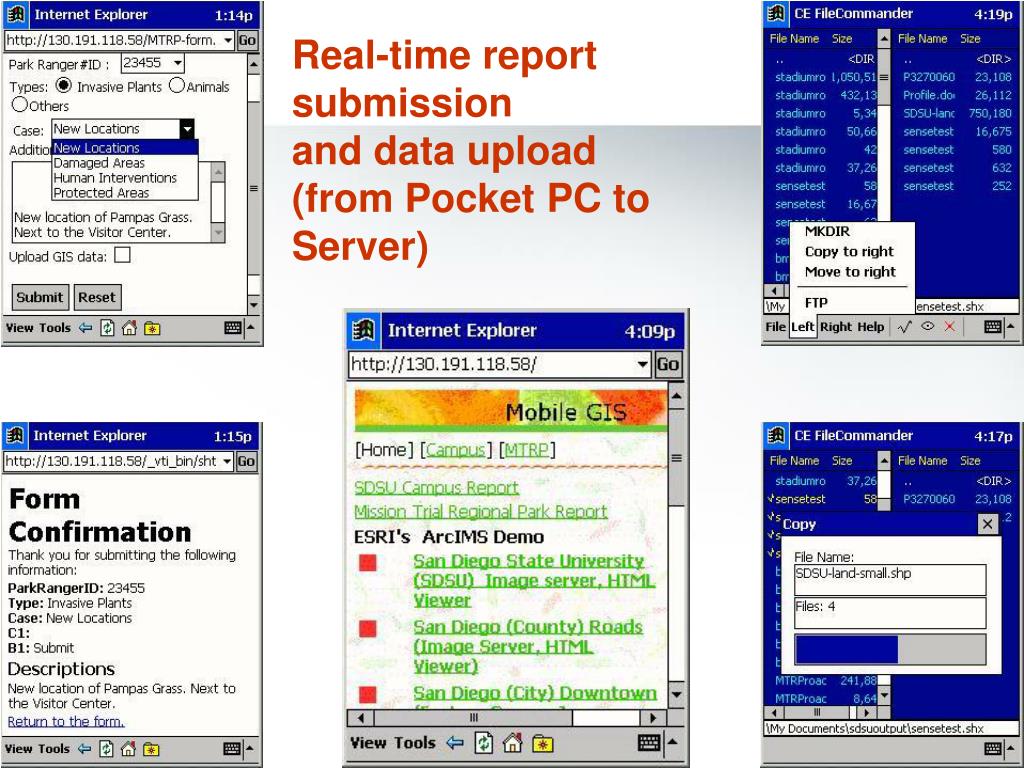Click the back arrow in the top-left Internet Explorer toolbar

pos(85,328)
